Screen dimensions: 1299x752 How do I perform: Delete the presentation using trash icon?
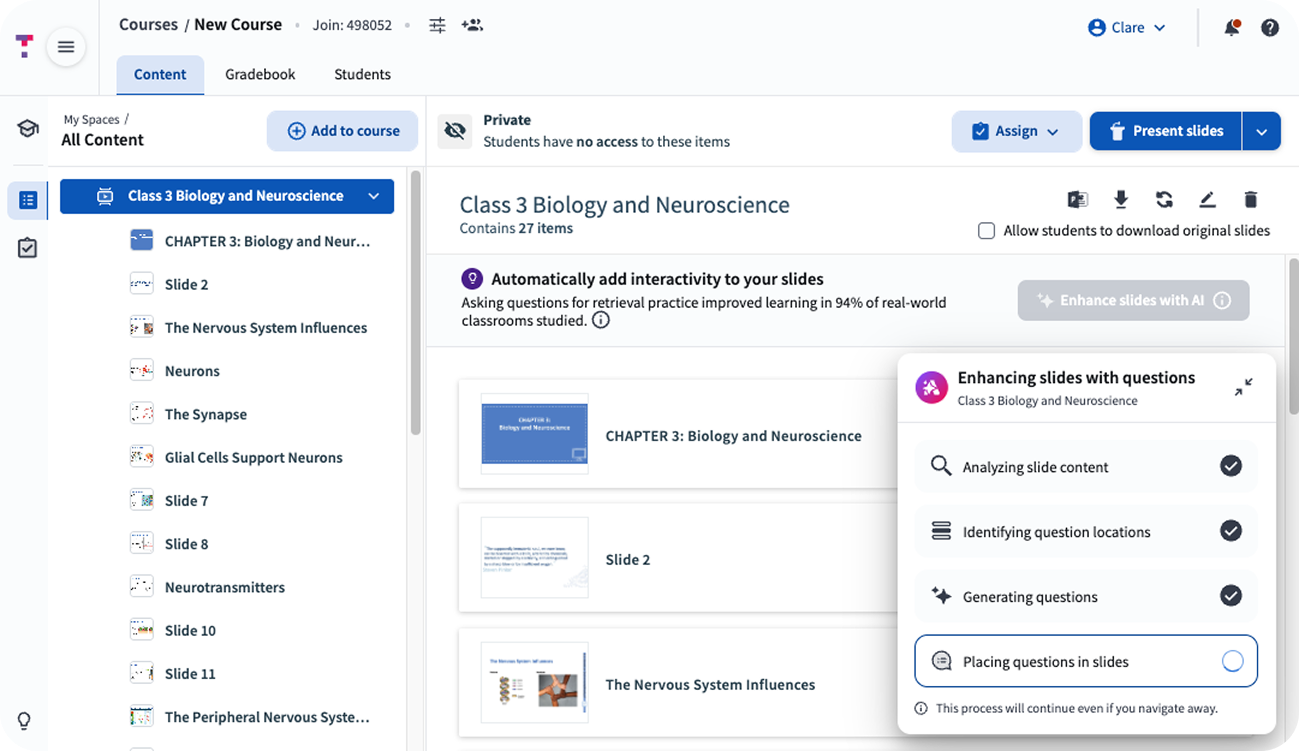[x=1251, y=200]
